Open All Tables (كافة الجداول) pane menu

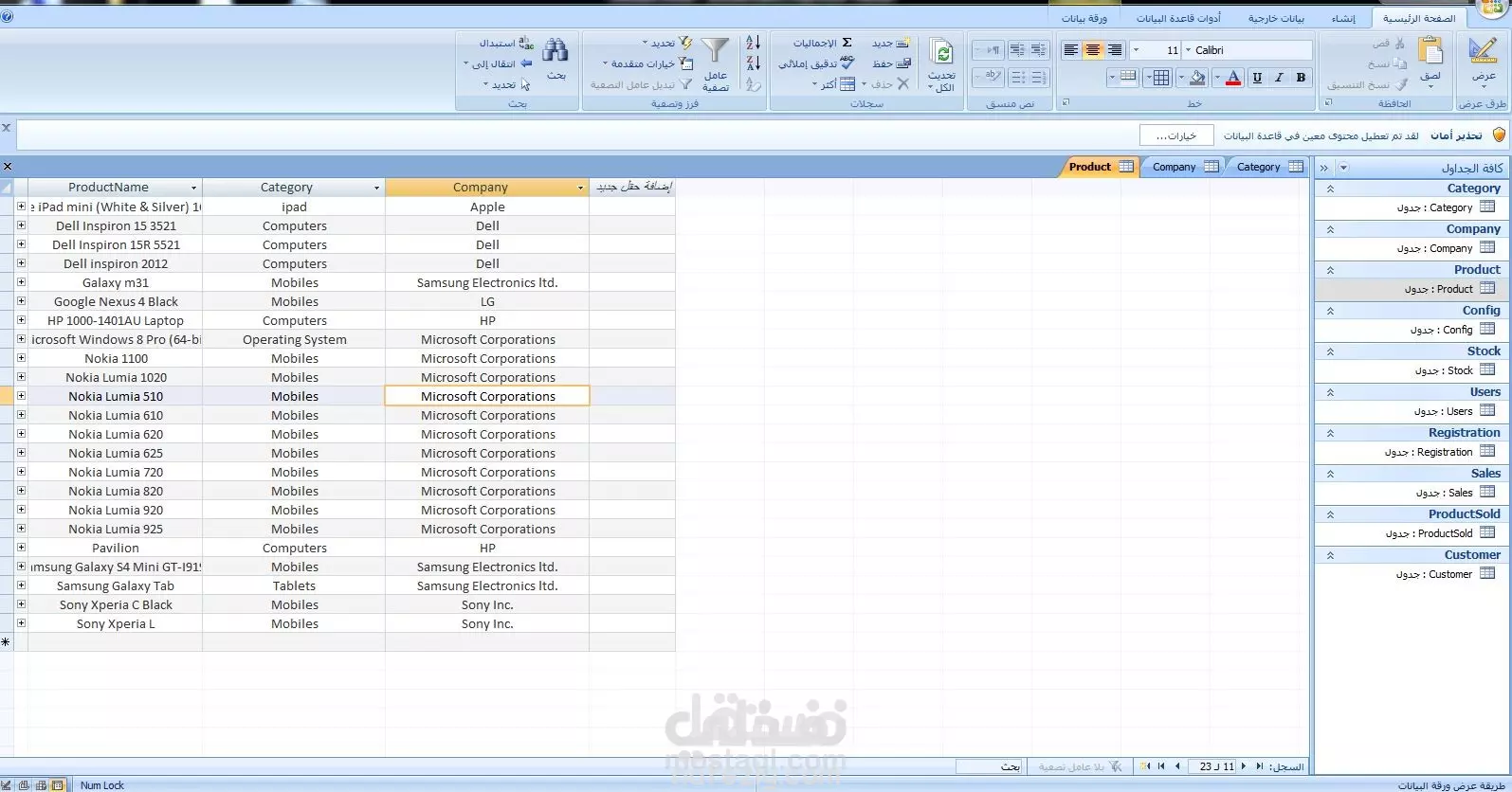pos(1343,168)
